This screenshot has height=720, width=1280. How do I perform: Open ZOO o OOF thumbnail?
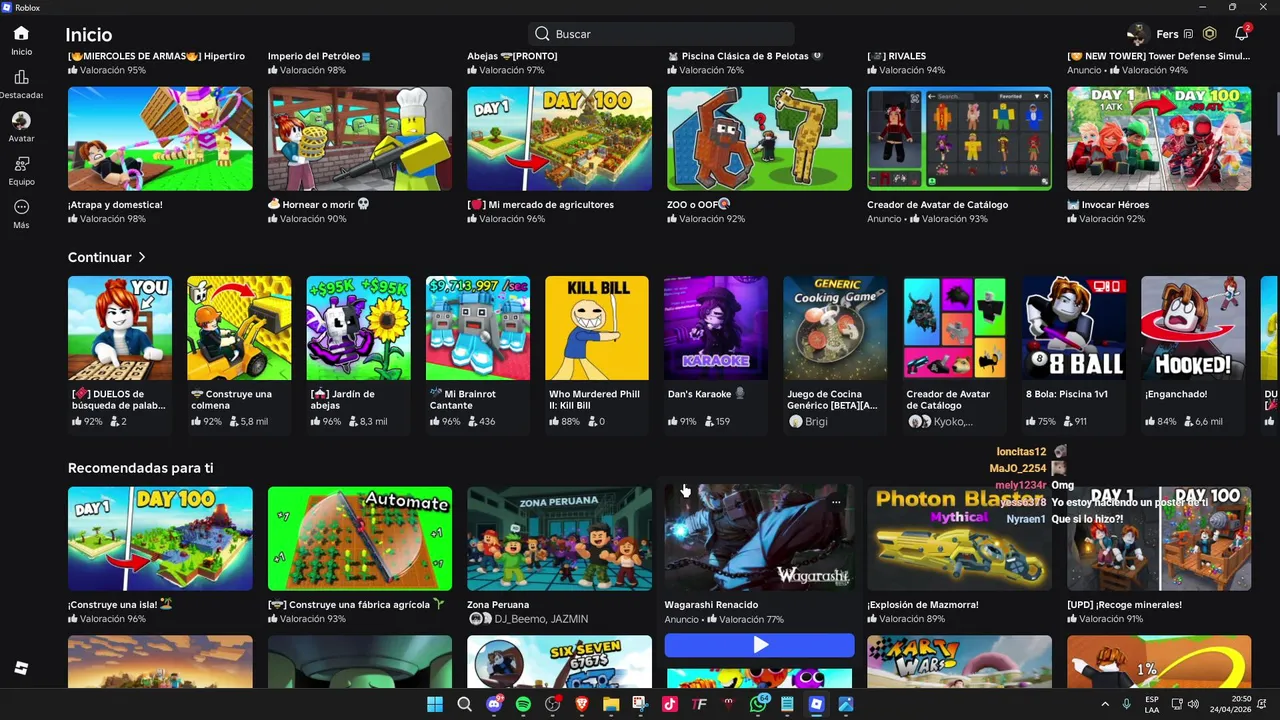point(759,138)
